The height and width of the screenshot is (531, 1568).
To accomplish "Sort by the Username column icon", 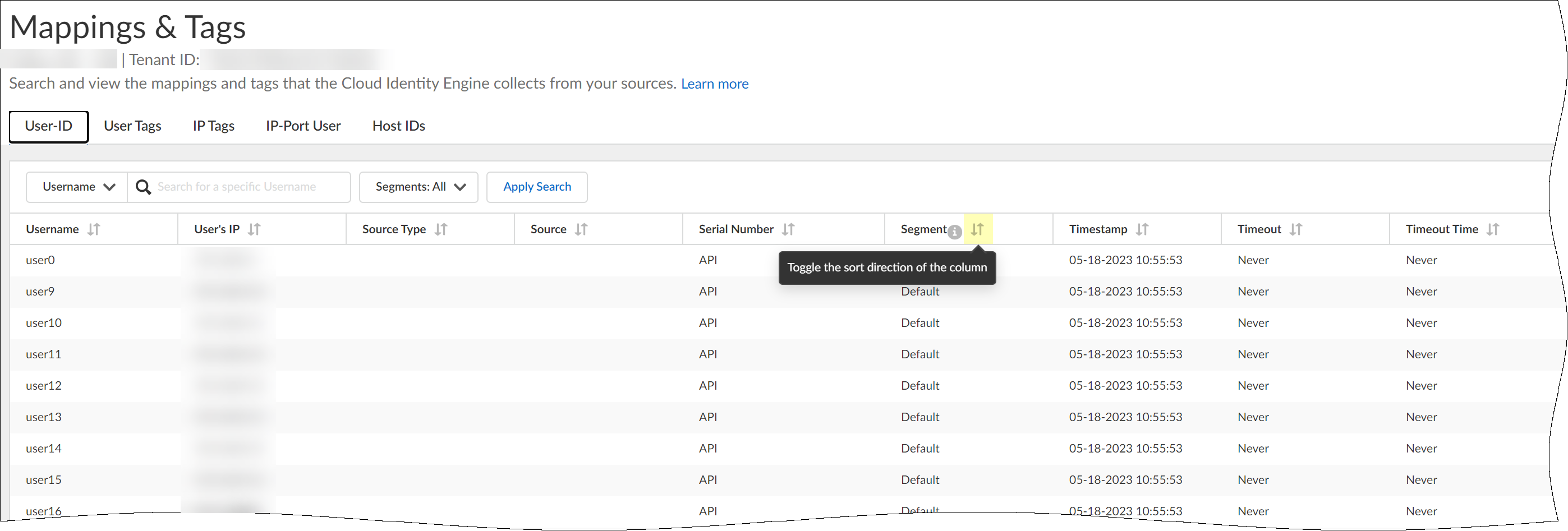I will (93, 229).
